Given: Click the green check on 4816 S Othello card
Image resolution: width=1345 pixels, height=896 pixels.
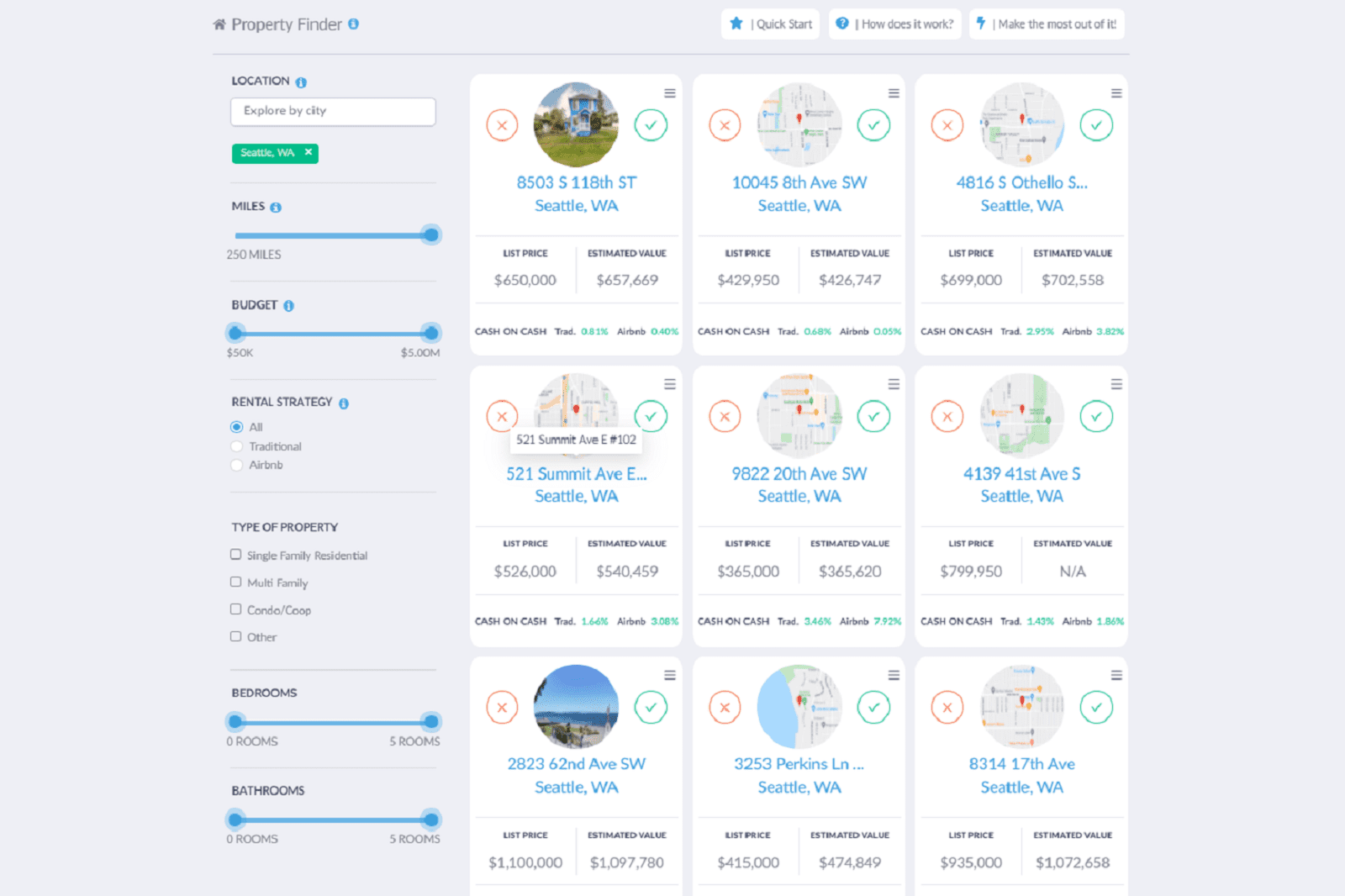Looking at the screenshot, I should [x=1096, y=124].
